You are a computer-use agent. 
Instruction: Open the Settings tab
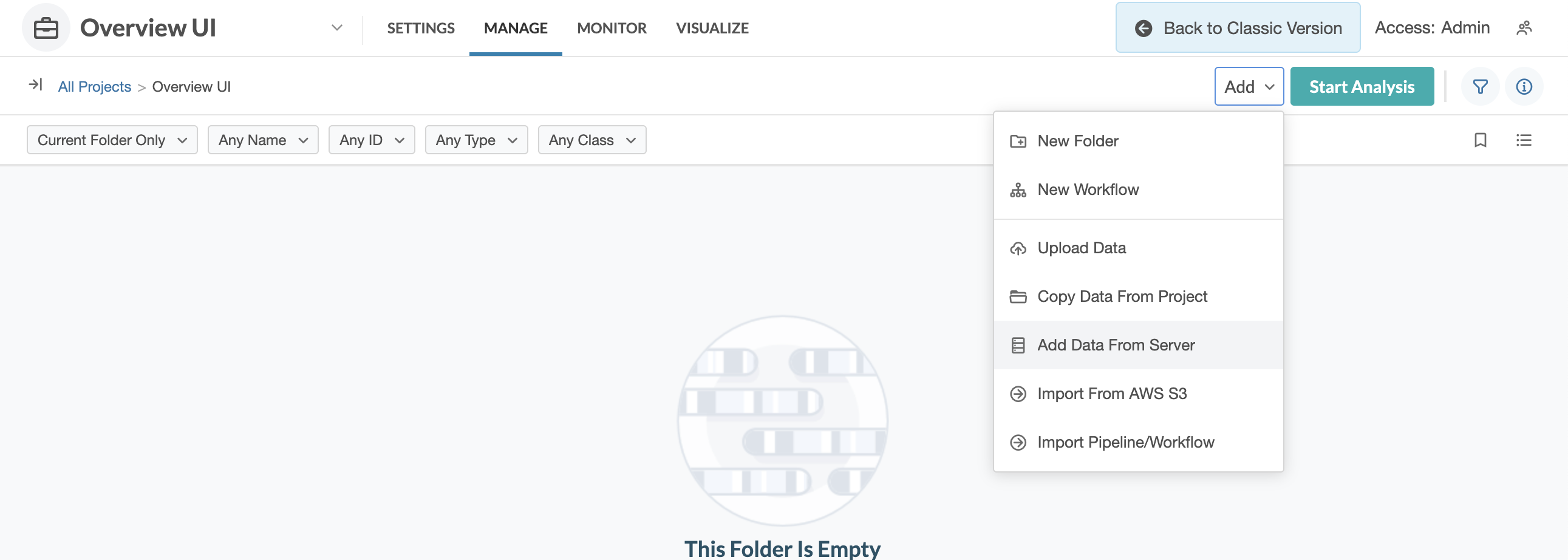coord(421,28)
